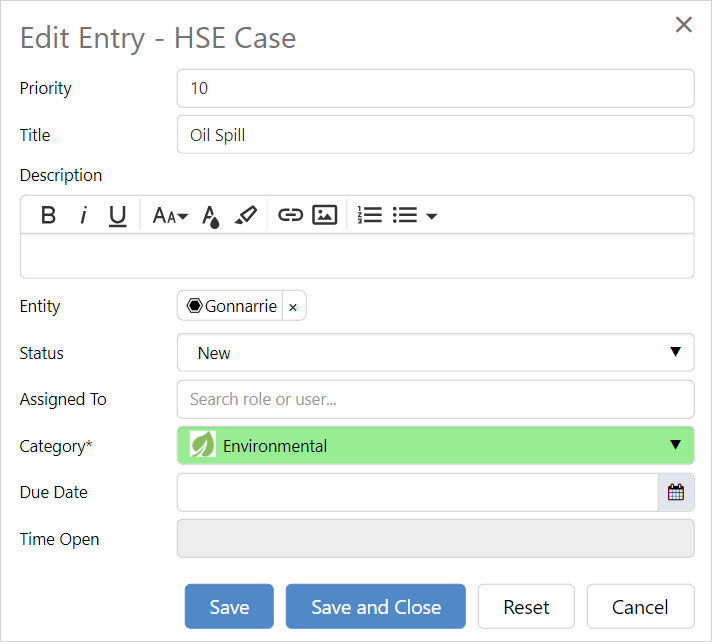Open the Status dropdown showing New
Viewport: 712px width, 642px height.
click(x=435, y=353)
